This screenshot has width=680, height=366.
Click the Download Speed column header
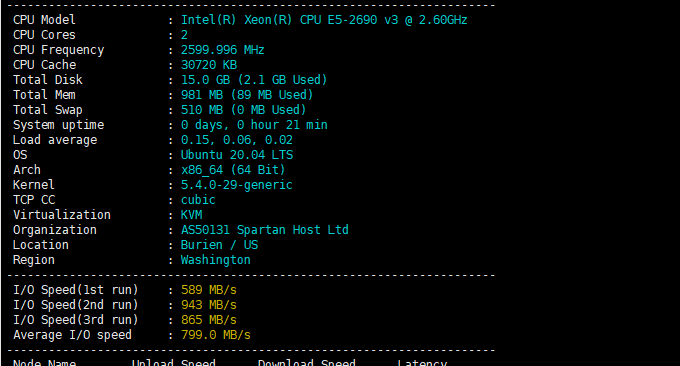pos(307,363)
